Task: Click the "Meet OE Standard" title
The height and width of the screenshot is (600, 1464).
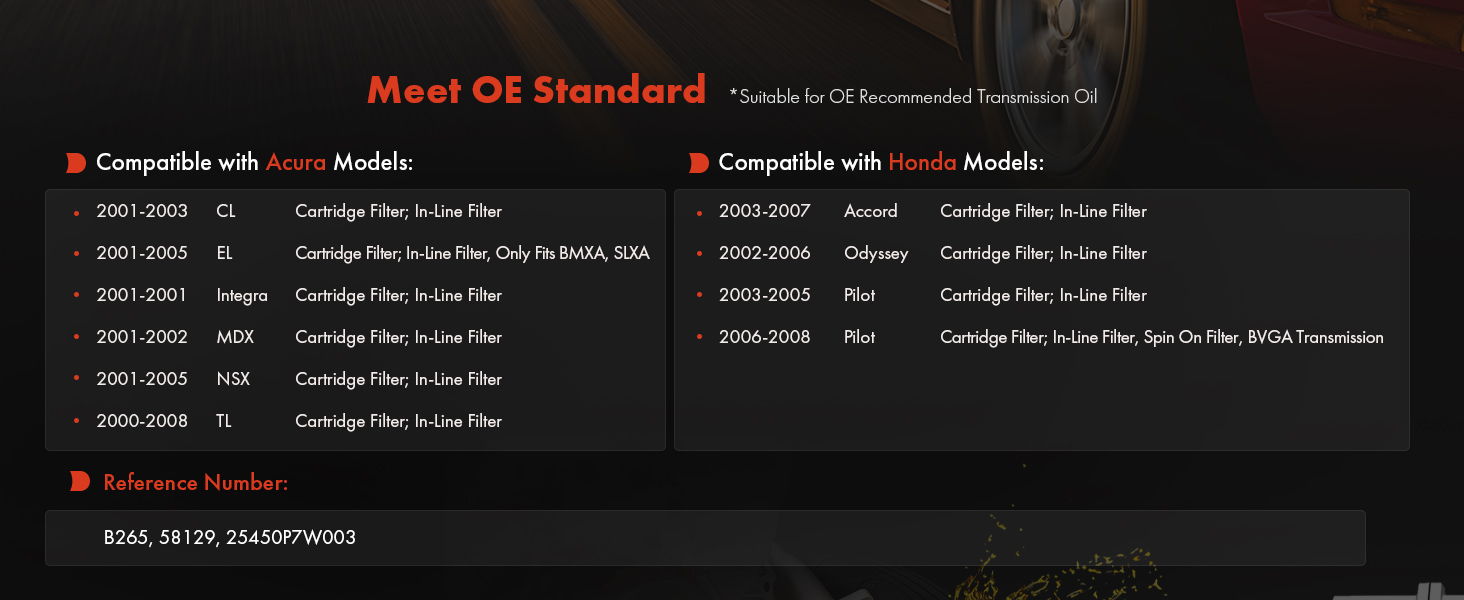Action: 536,91
